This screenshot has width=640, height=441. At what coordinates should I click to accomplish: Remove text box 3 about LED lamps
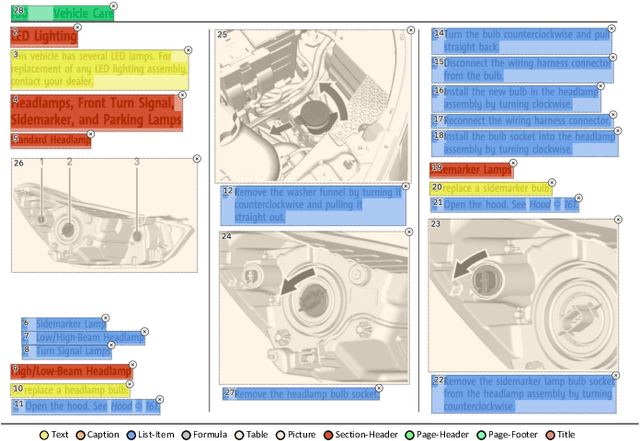(190, 48)
